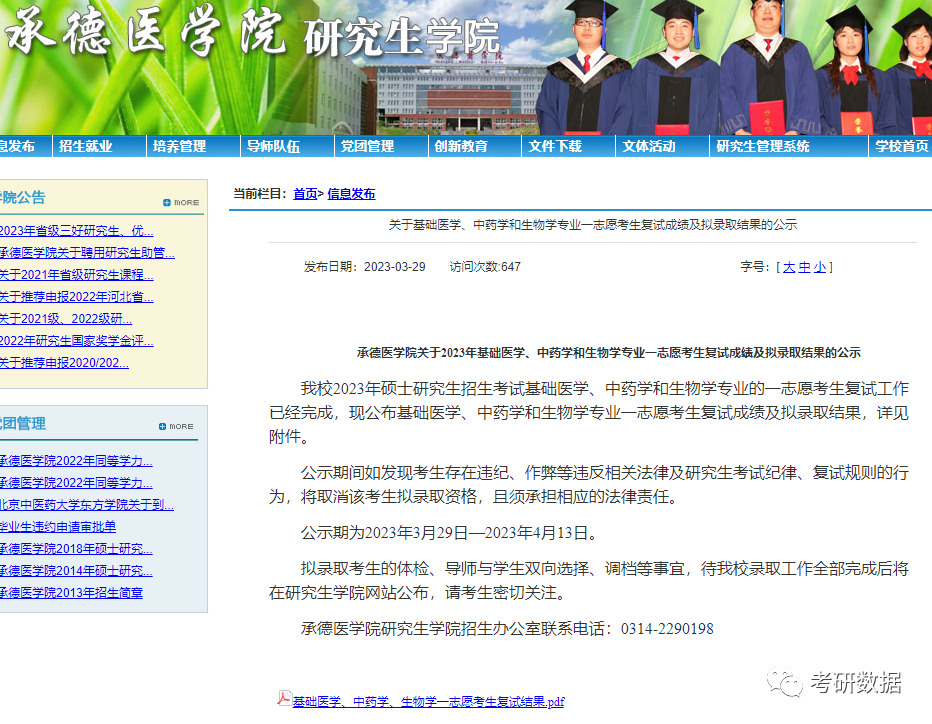Open 文件下载 menu
The height and width of the screenshot is (724, 932).
(555, 146)
